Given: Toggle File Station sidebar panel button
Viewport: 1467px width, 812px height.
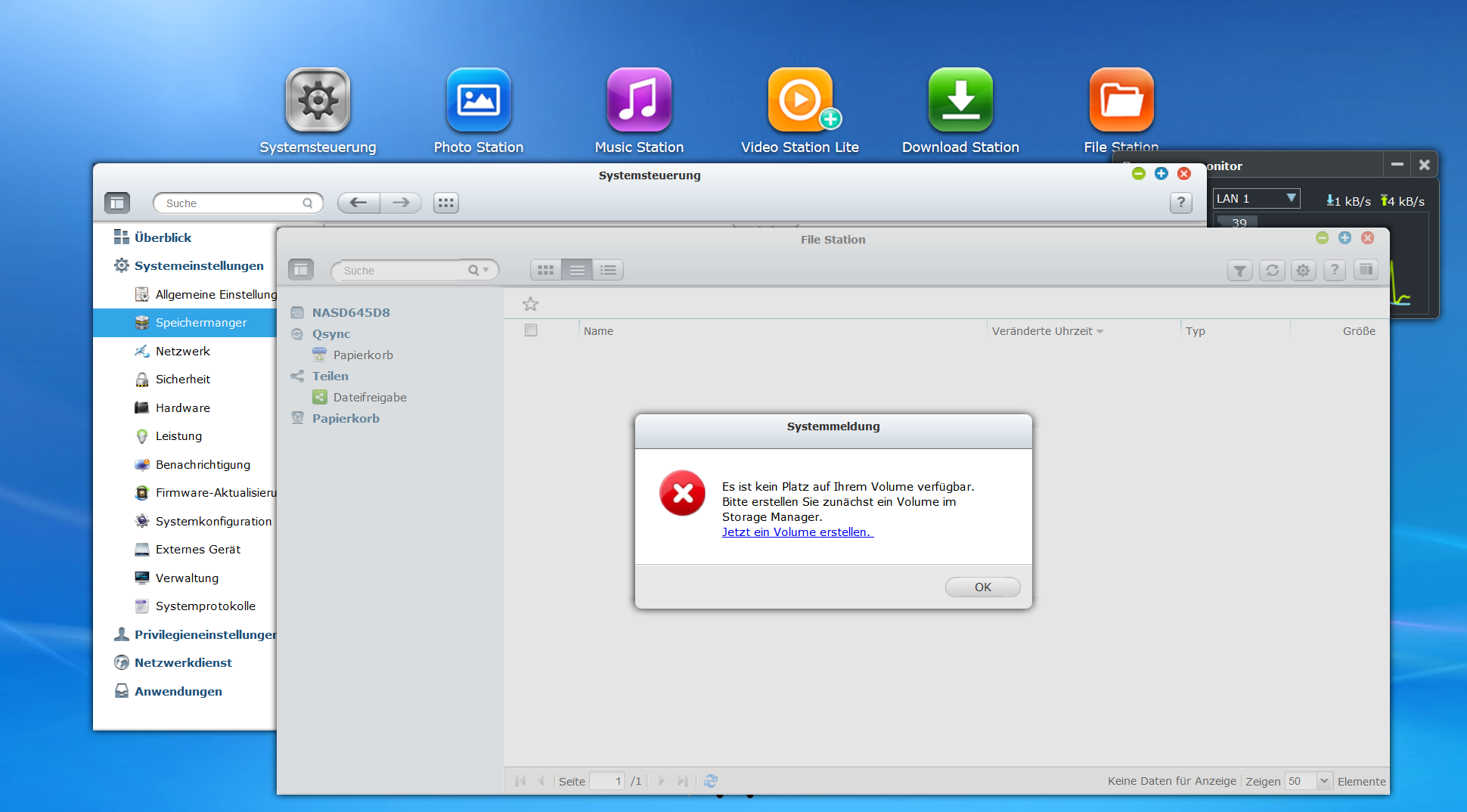Looking at the screenshot, I should tap(301, 269).
